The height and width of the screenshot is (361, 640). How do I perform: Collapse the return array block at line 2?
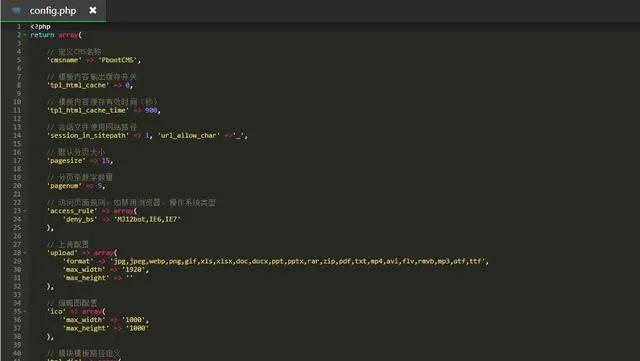click(25, 35)
